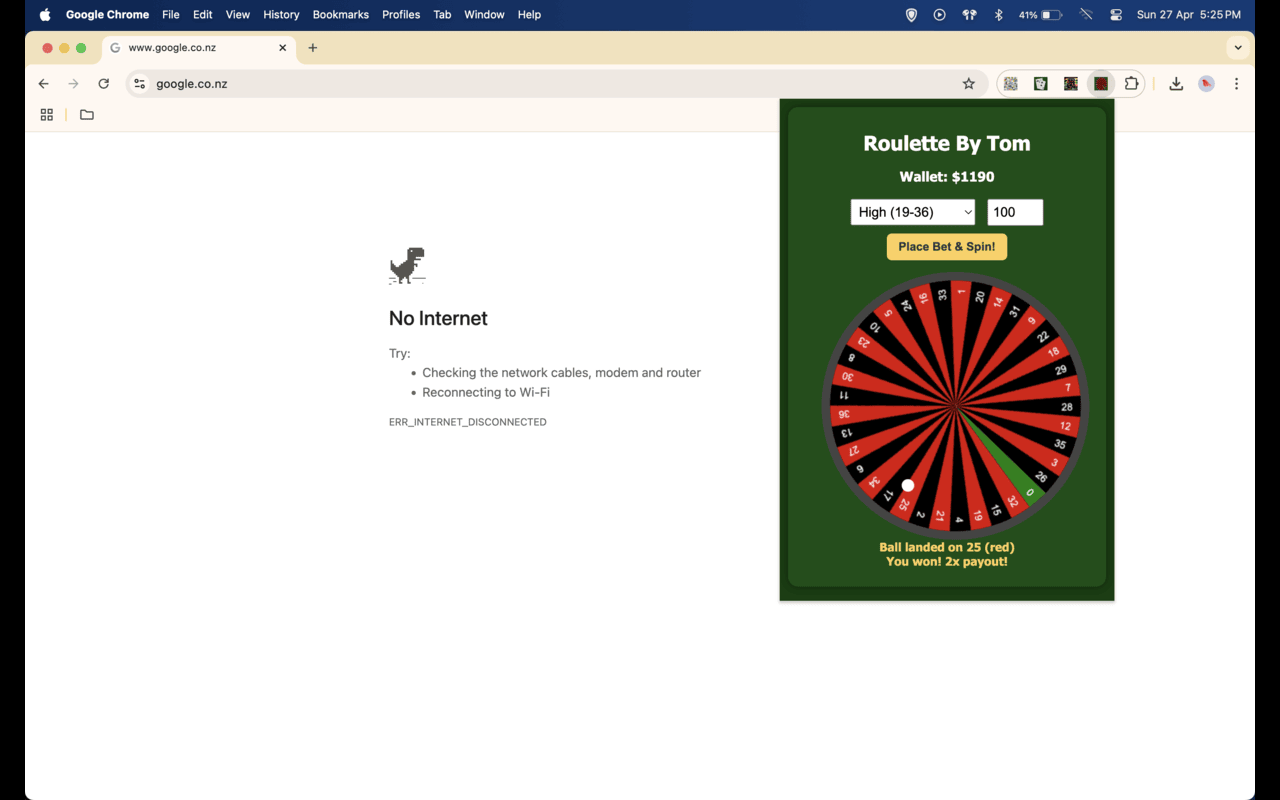Open the battery status showing 41%
Viewport: 1280px width, 800px height.
[x=1040, y=14]
